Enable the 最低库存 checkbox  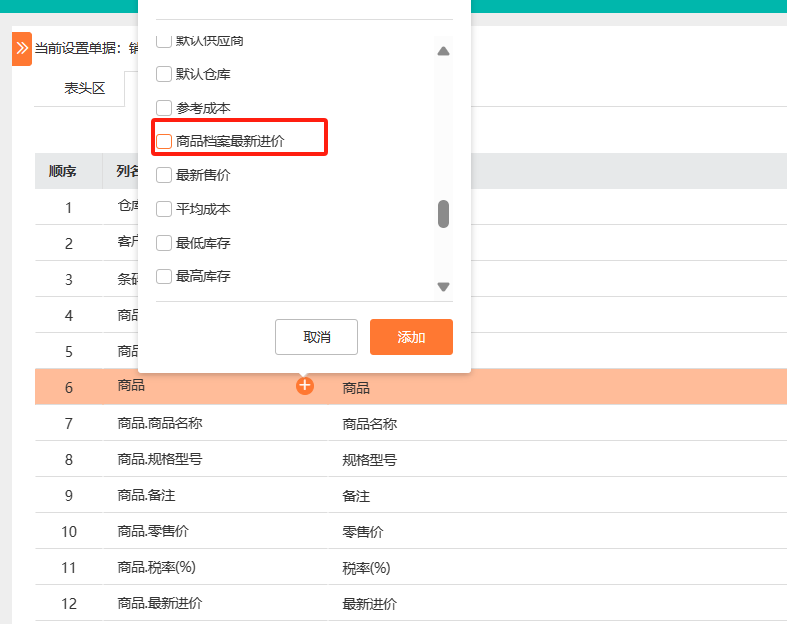click(x=164, y=243)
